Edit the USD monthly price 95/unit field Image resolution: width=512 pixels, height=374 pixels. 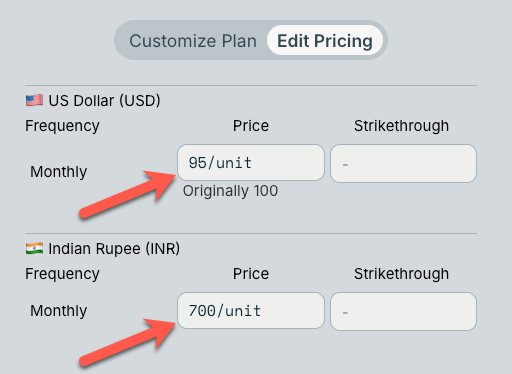coord(251,163)
